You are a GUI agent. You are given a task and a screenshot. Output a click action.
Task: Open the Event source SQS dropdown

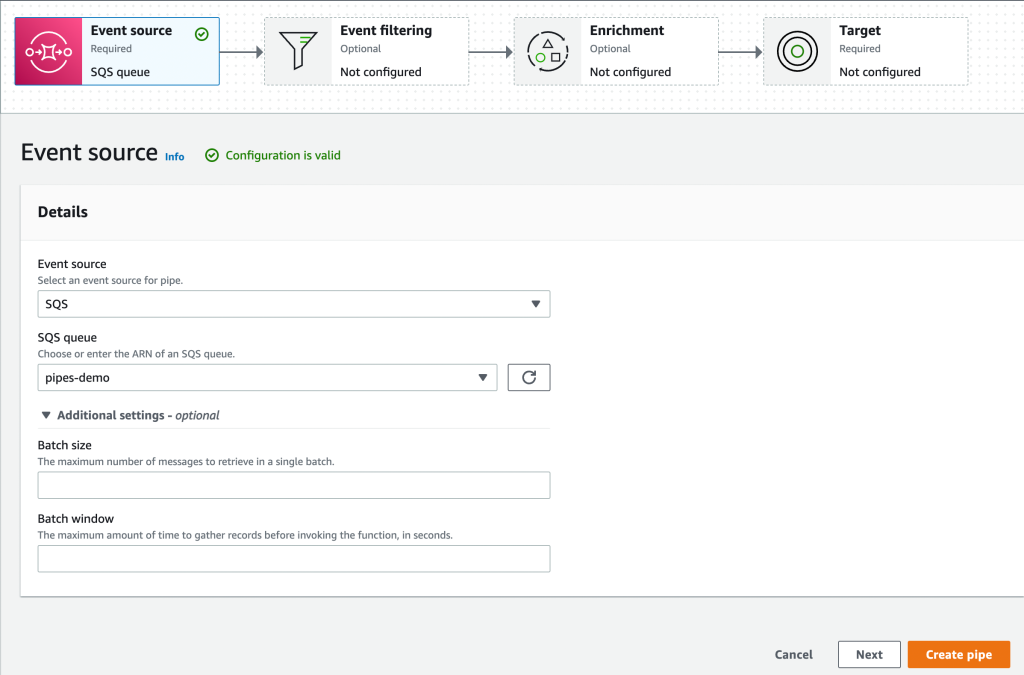[294, 304]
